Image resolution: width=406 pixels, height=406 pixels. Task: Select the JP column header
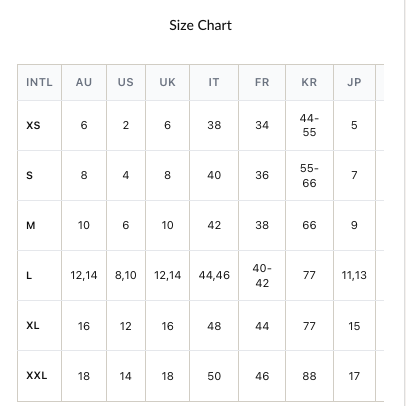(x=354, y=82)
